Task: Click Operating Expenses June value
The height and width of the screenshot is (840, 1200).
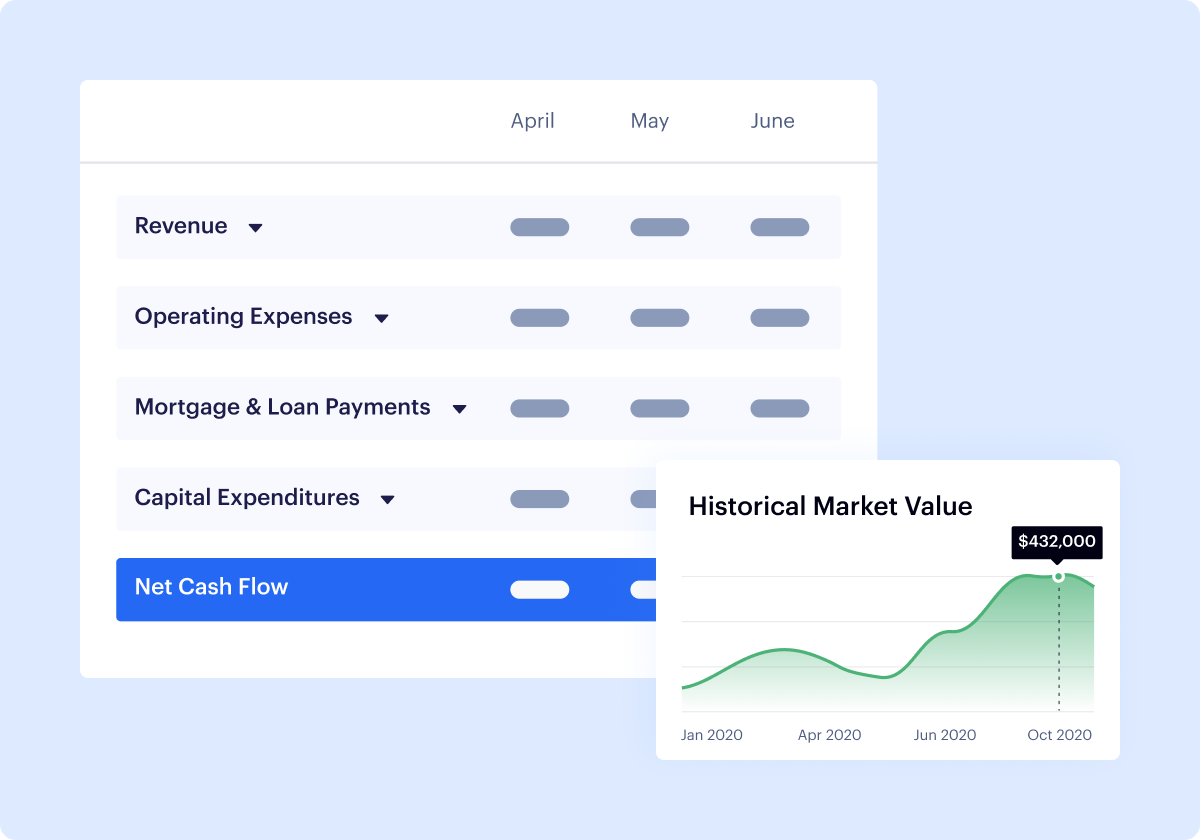Action: point(780,318)
